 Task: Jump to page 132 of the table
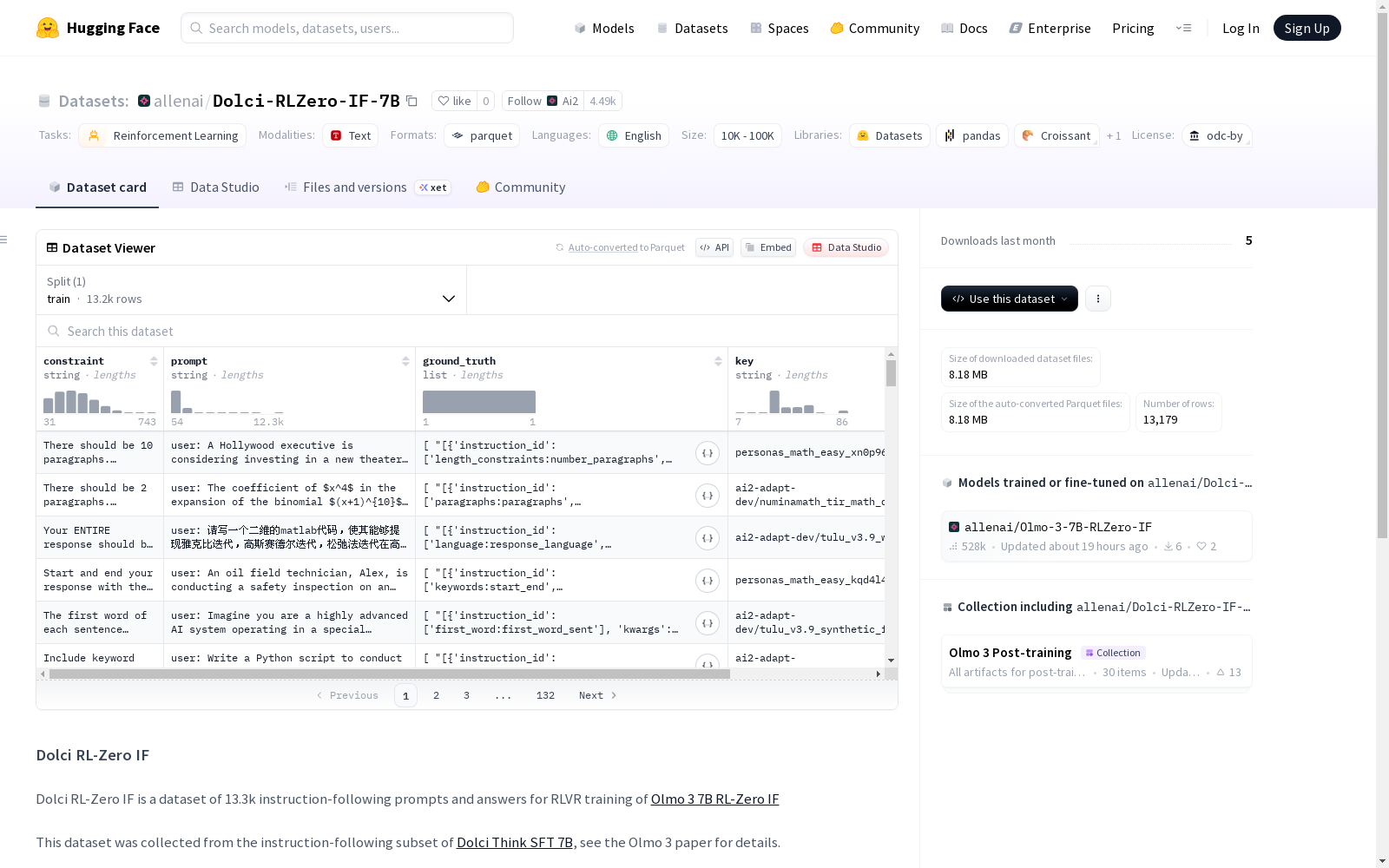[x=545, y=695]
